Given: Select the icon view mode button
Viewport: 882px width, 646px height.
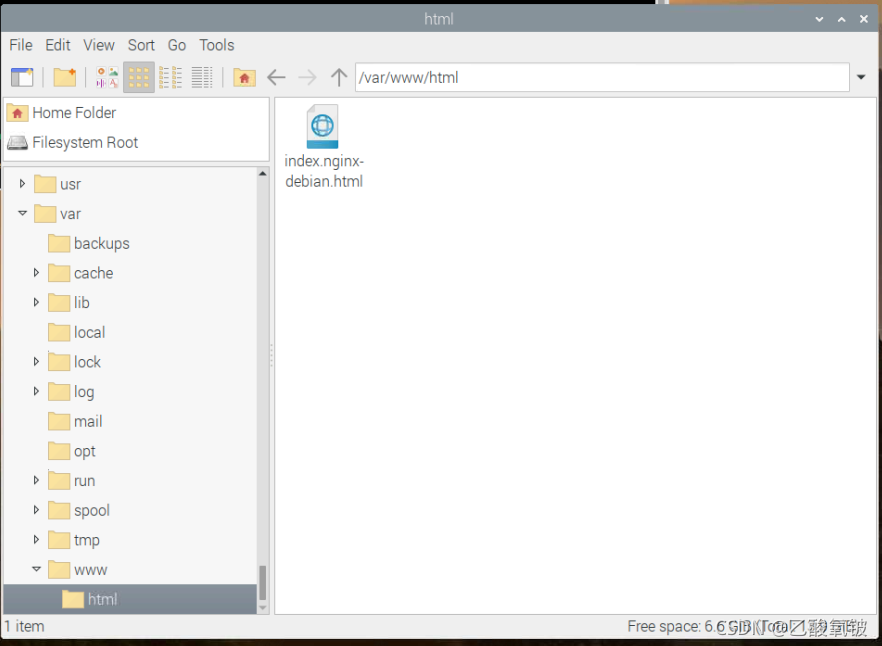Looking at the screenshot, I should pos(138,77).
